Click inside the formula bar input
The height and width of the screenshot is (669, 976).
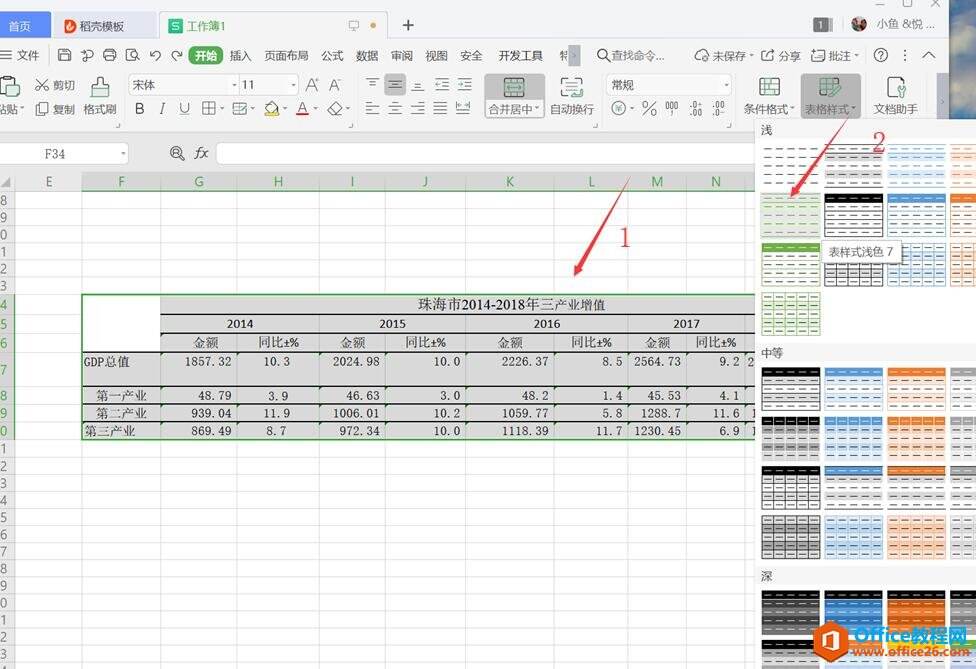[486, 153]
